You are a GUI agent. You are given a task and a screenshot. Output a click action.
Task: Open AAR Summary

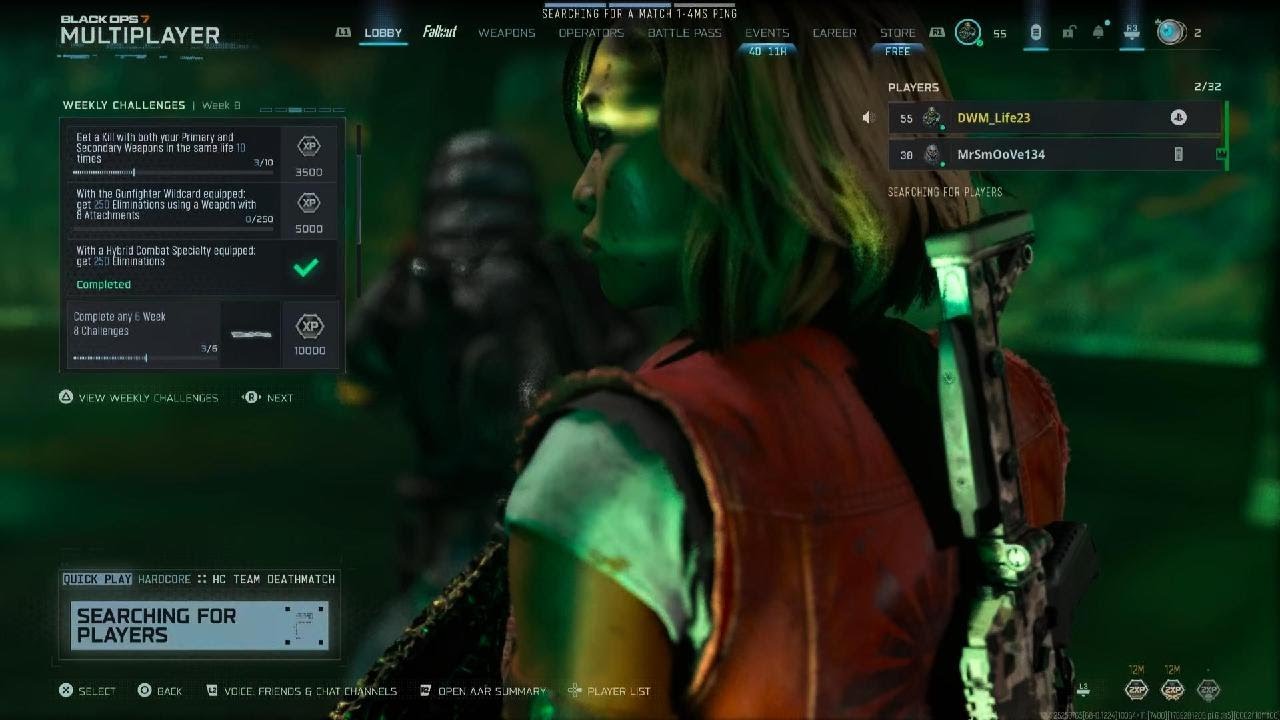click(483, 691)
